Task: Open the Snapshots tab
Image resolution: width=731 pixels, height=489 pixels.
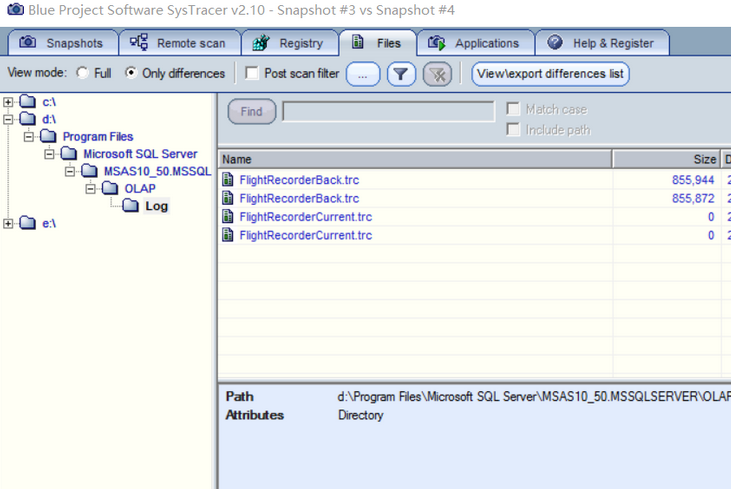Action: tap(63, 43)
